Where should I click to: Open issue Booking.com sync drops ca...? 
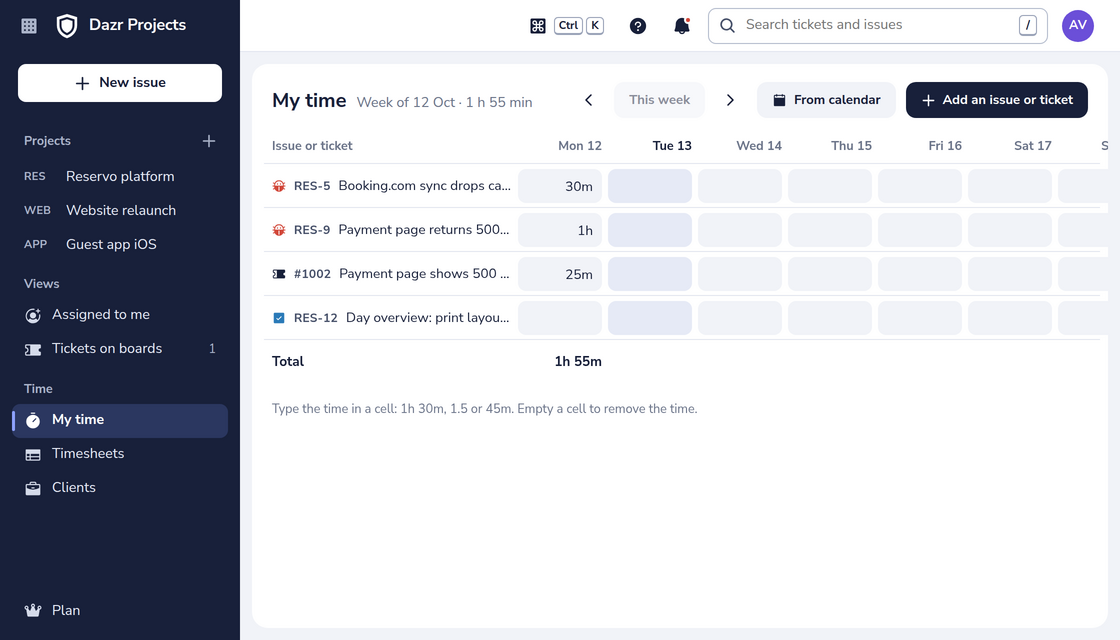coord(424,186)
